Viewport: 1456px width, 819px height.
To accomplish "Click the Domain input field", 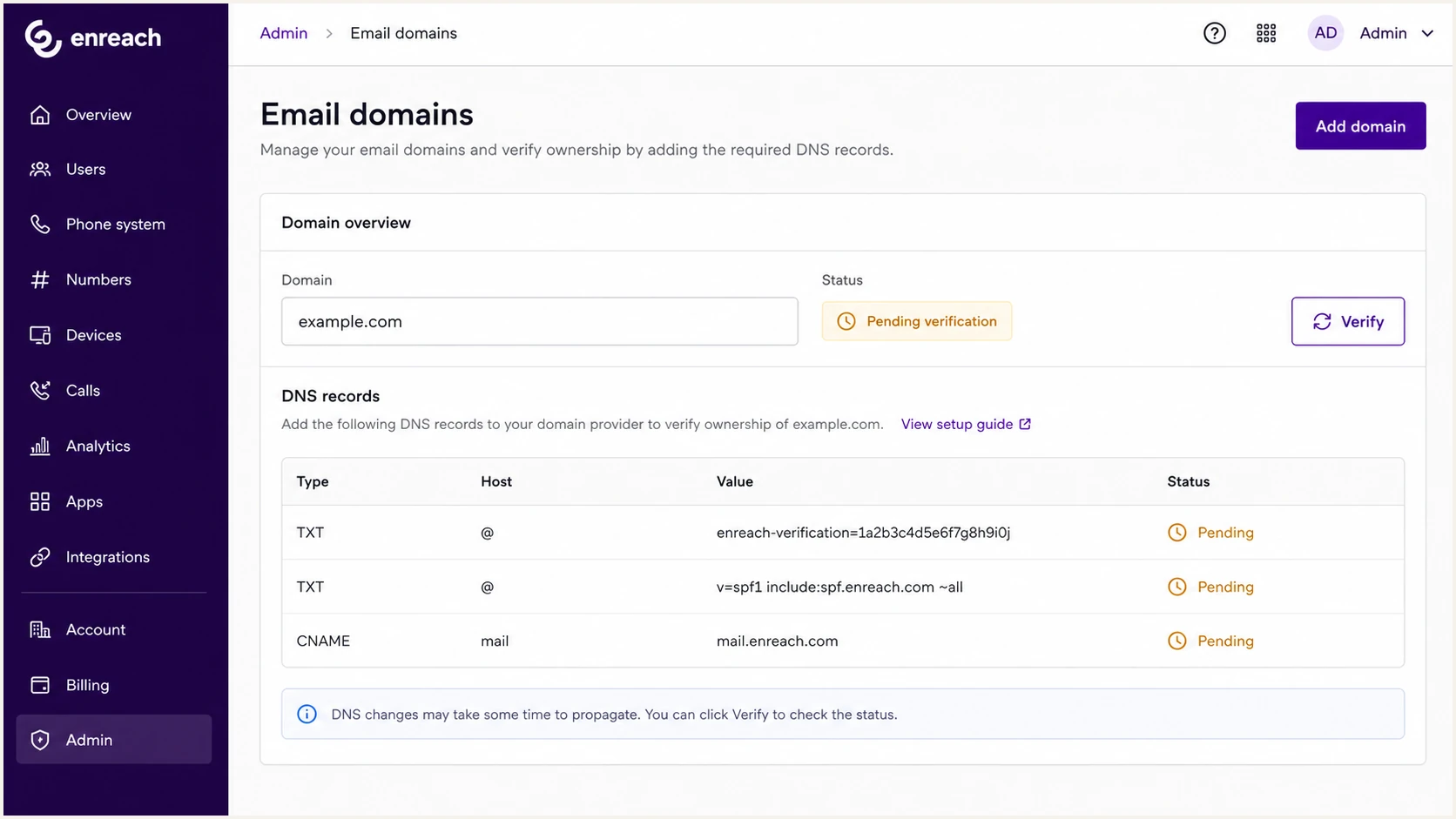I will (x=540, y=322).
